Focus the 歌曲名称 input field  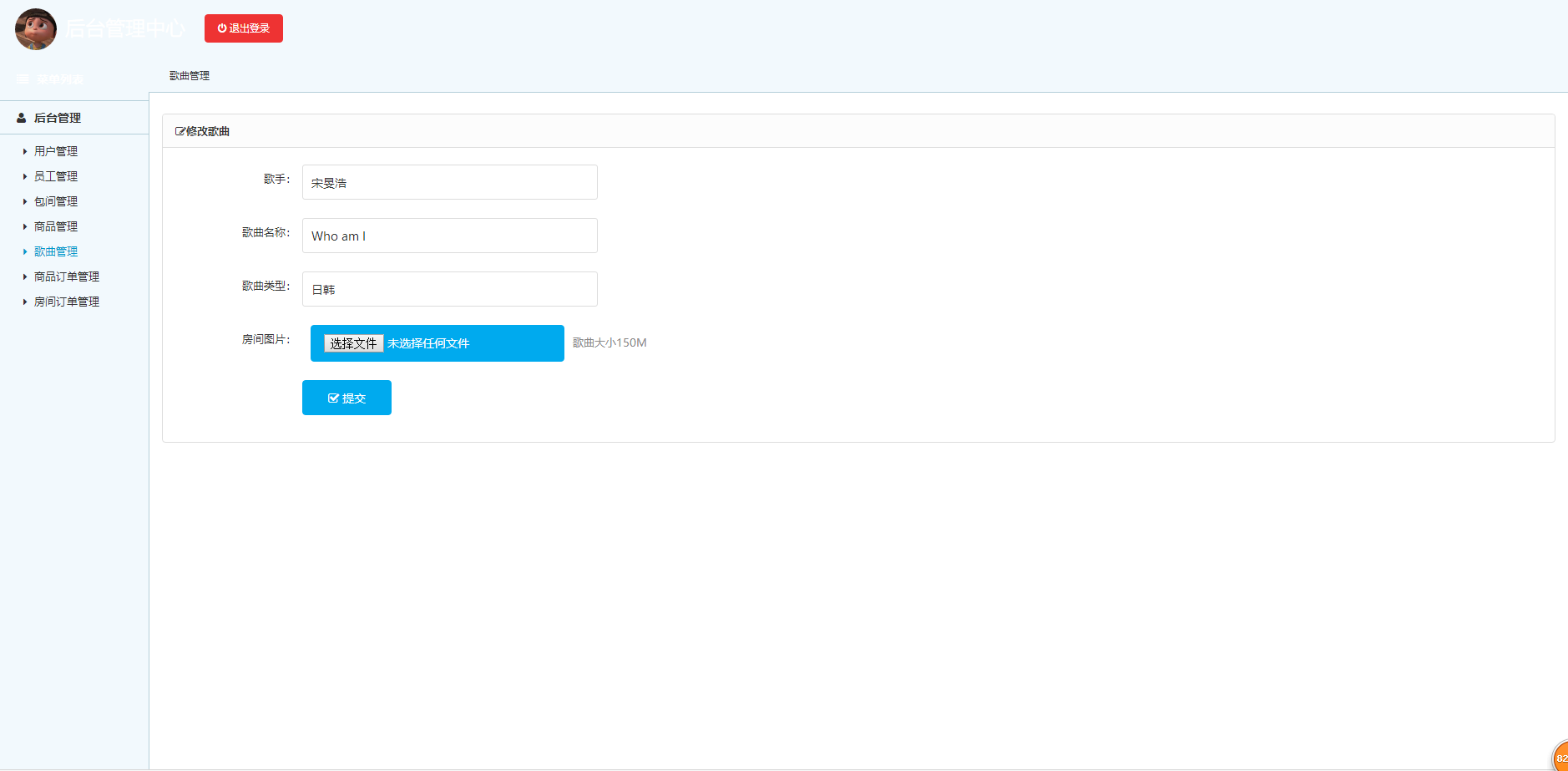[450, 236]
